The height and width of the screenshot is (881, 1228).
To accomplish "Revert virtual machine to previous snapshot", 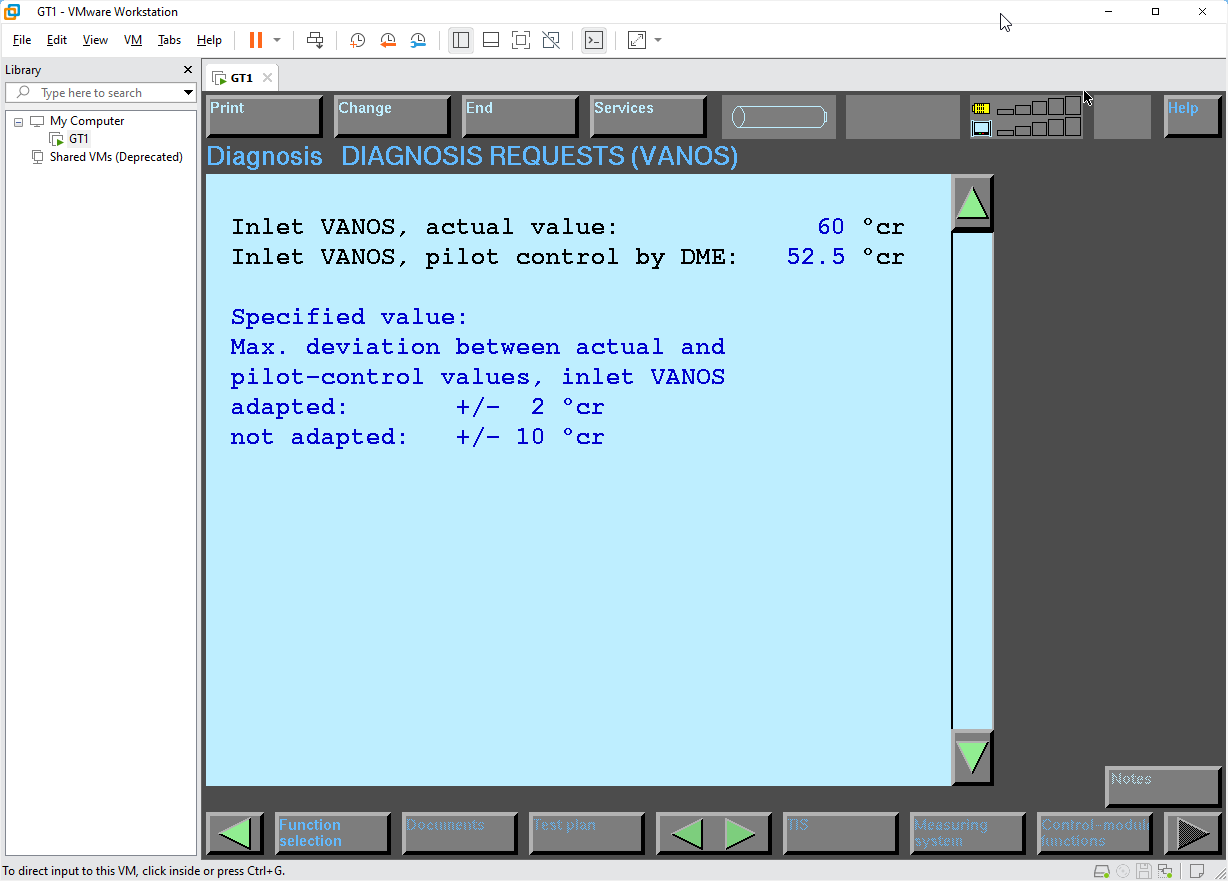I will pyautogui.click(x=388, y=40).
